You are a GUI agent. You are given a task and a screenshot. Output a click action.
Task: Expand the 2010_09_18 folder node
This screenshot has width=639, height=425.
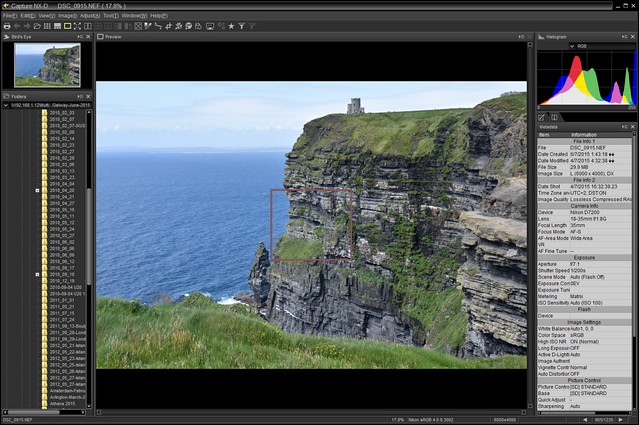click(x=37, y=274)
